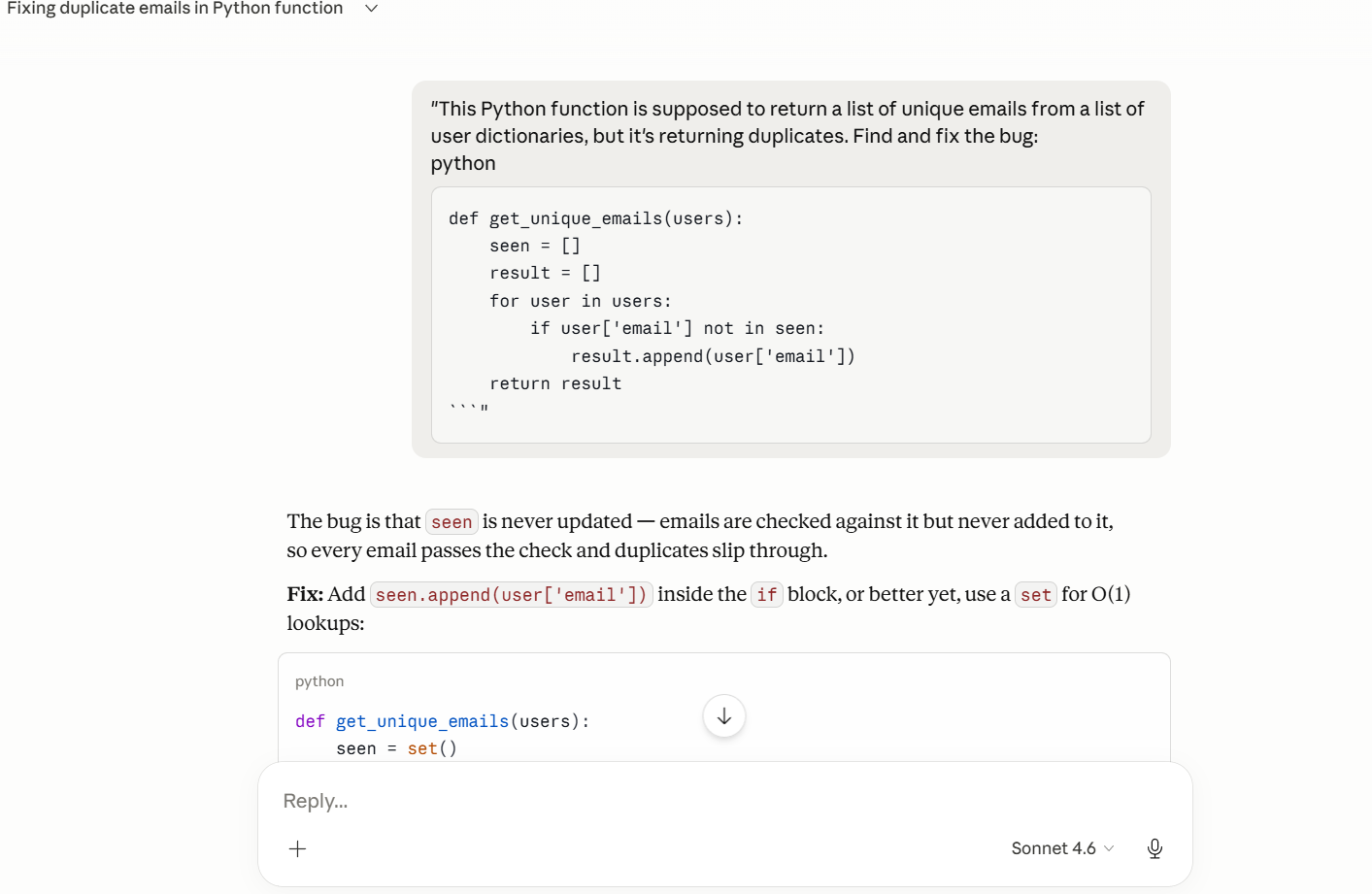Click the 'python' label on the response code block

tap(319, 681)
